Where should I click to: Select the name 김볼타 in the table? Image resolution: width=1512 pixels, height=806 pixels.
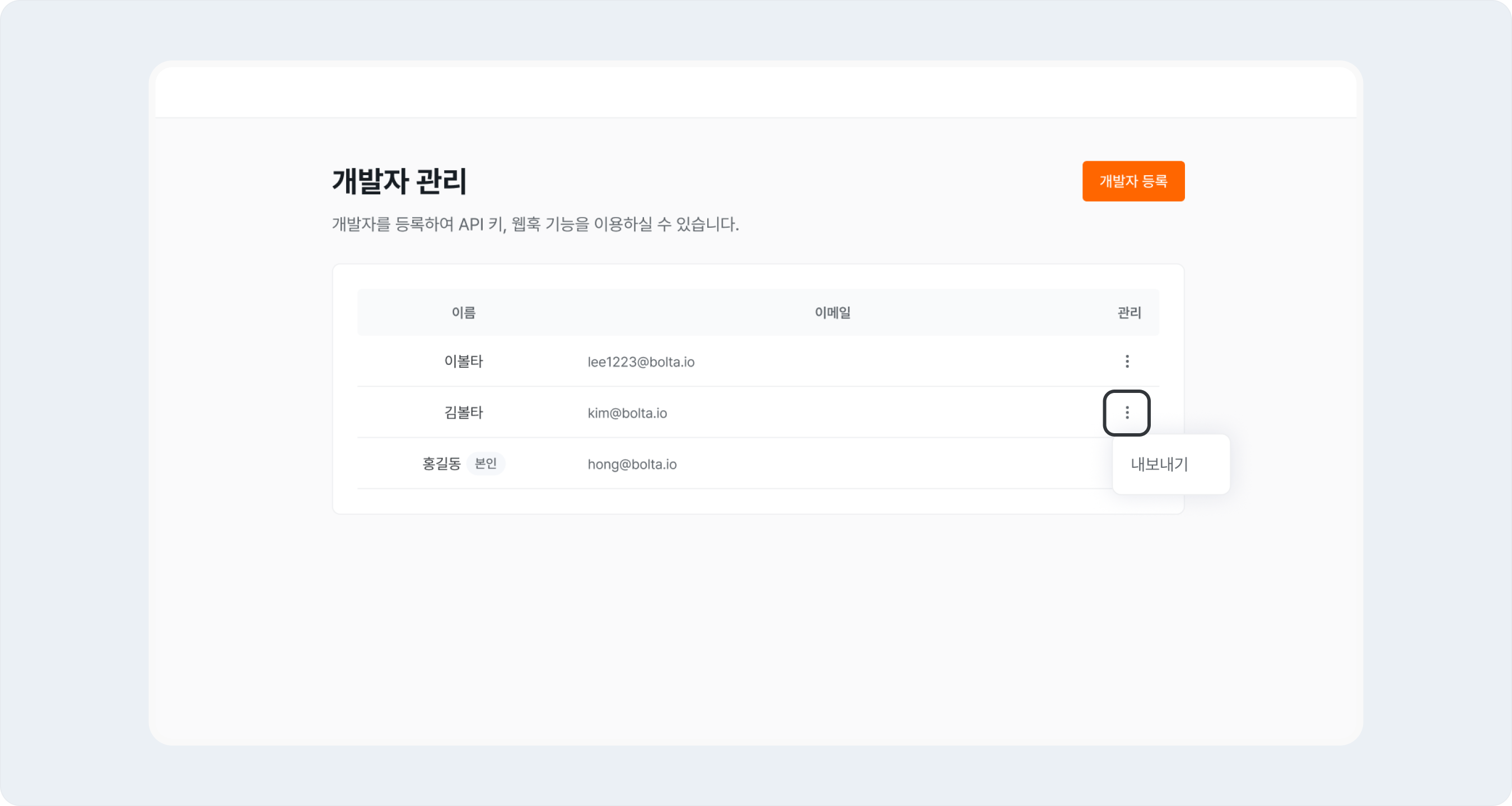(x=463, y=413)
